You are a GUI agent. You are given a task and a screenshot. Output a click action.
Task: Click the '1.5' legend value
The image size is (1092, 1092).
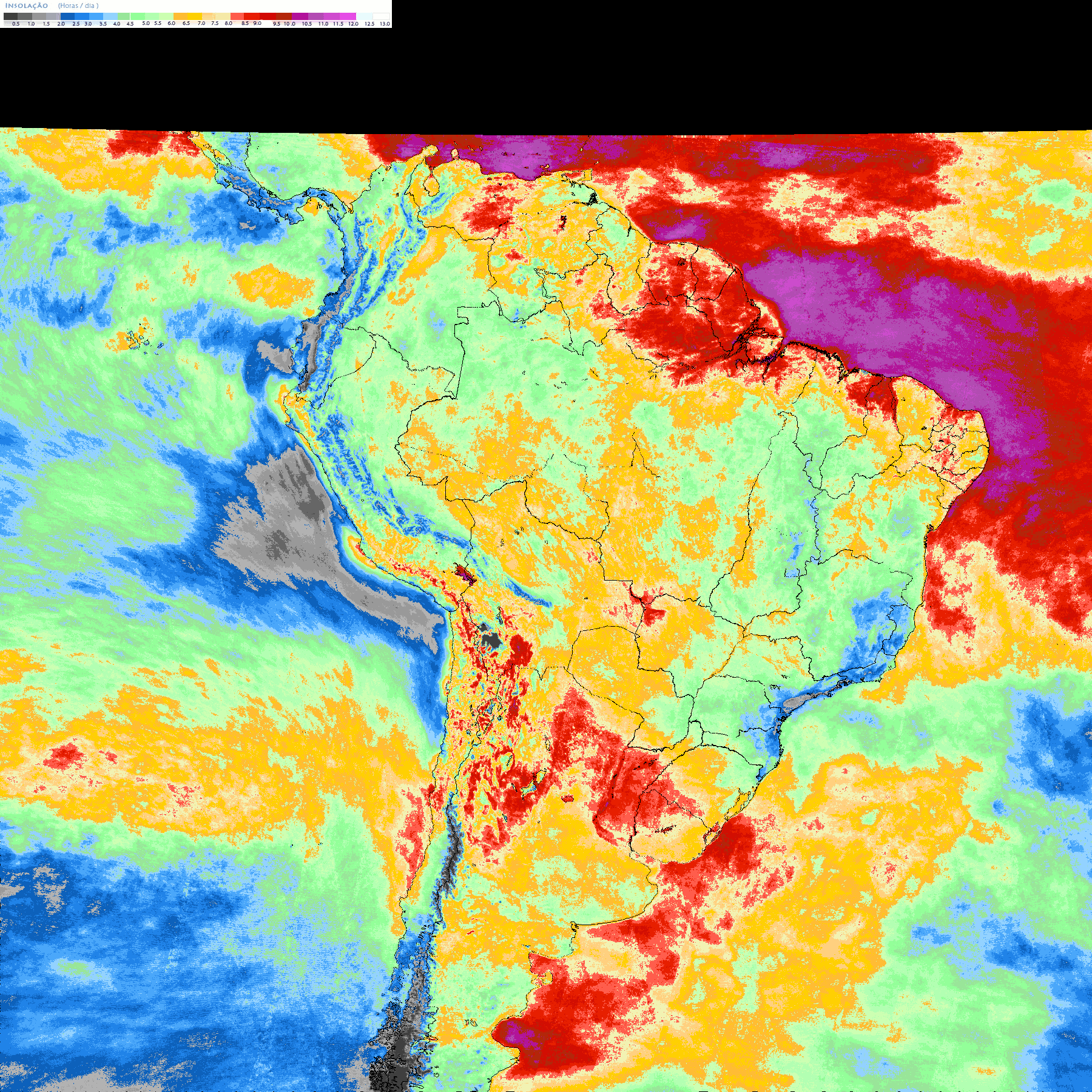tap(46, 24)
